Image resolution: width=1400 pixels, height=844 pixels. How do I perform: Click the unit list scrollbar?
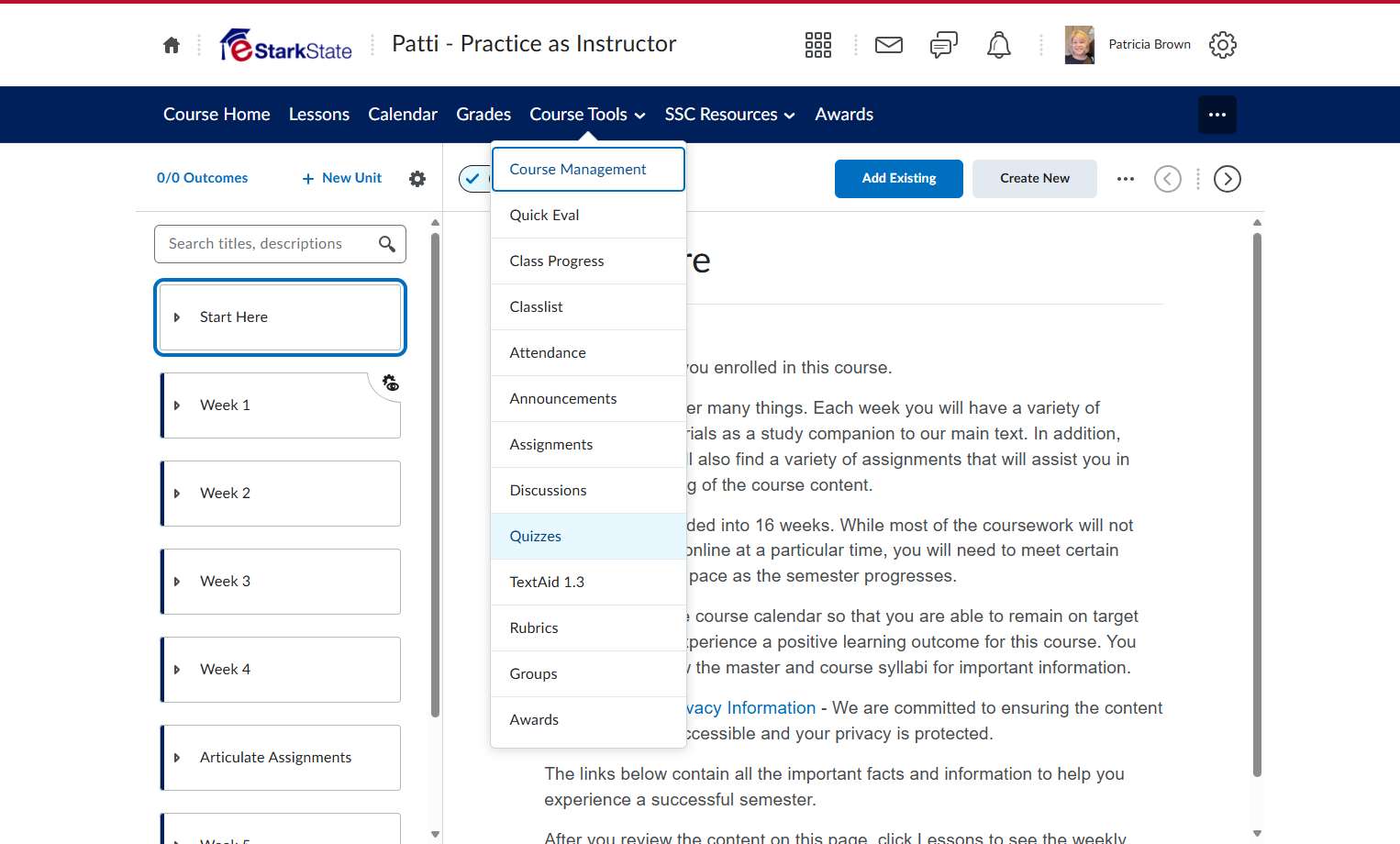point(435,474)
